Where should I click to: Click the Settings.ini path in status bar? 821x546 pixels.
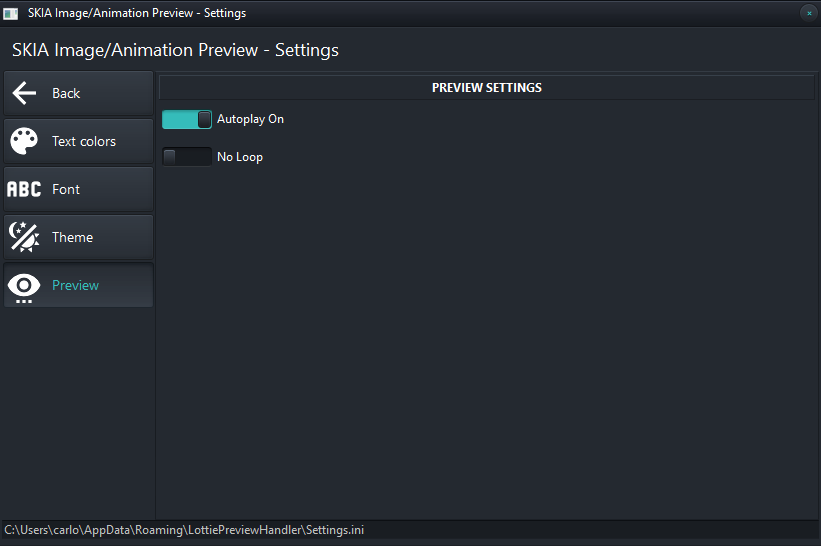(x=184, y=530)
